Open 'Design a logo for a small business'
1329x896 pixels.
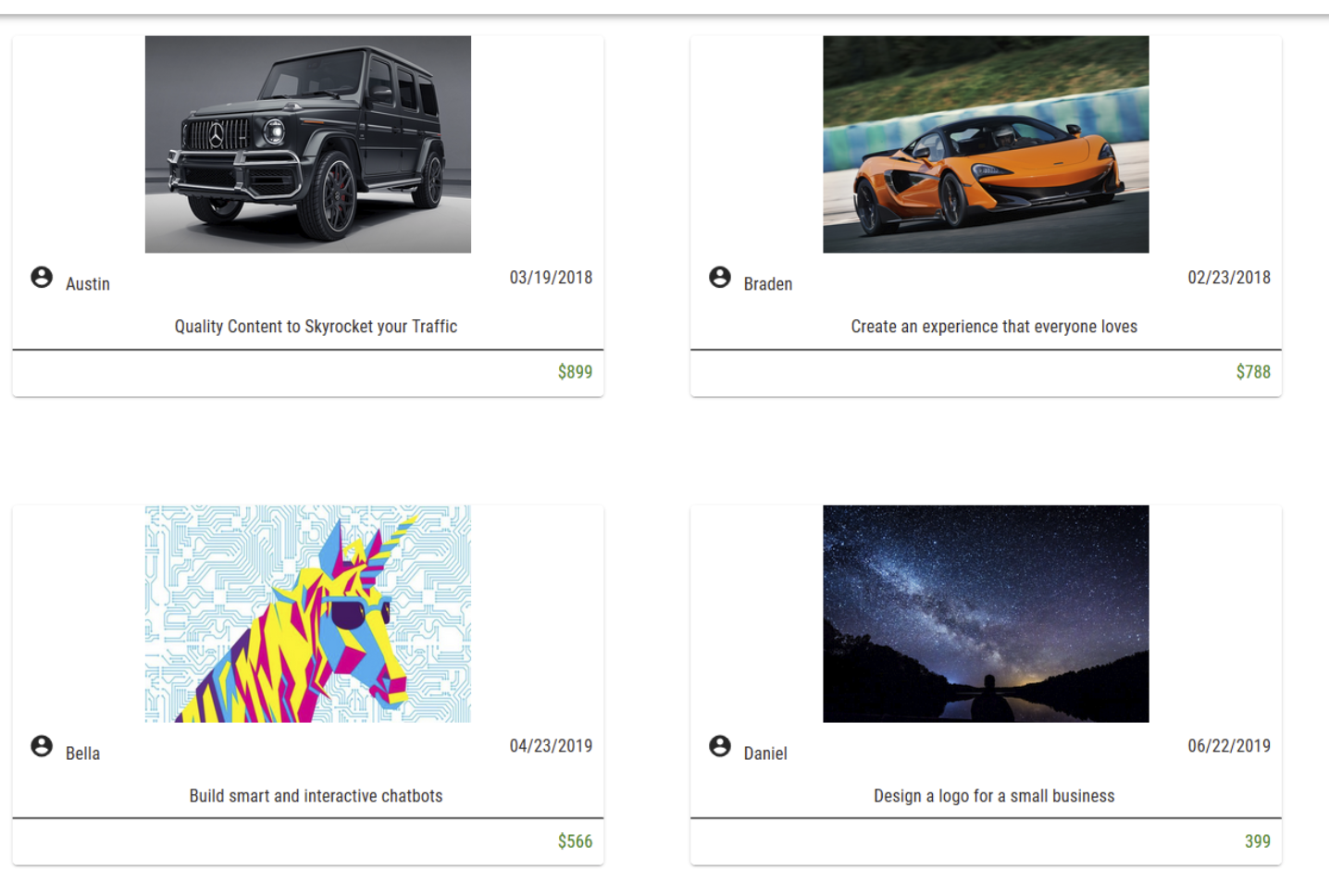(x=994, y=796)
